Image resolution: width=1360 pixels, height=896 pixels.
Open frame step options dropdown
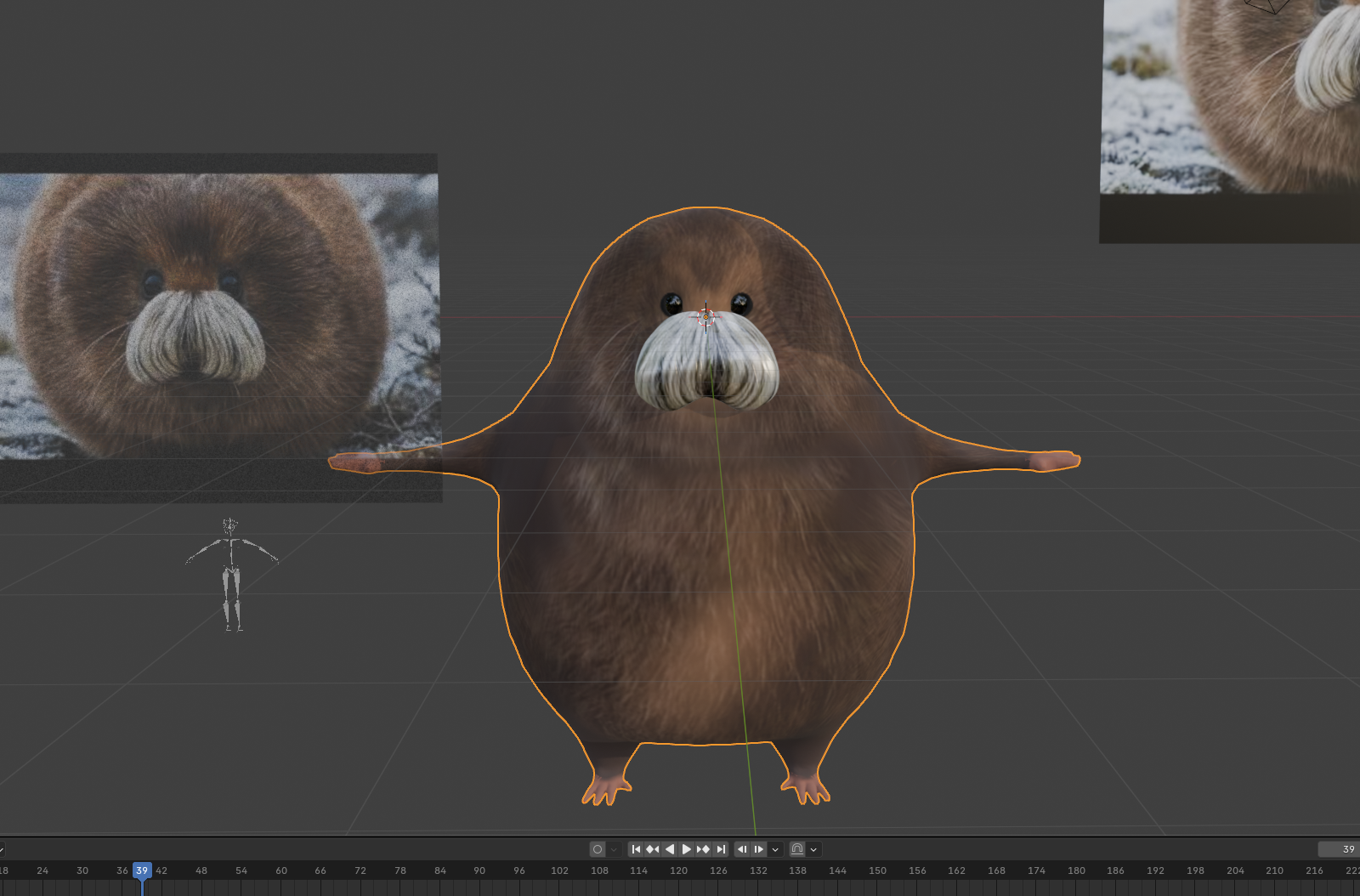(x=775, y=849)
